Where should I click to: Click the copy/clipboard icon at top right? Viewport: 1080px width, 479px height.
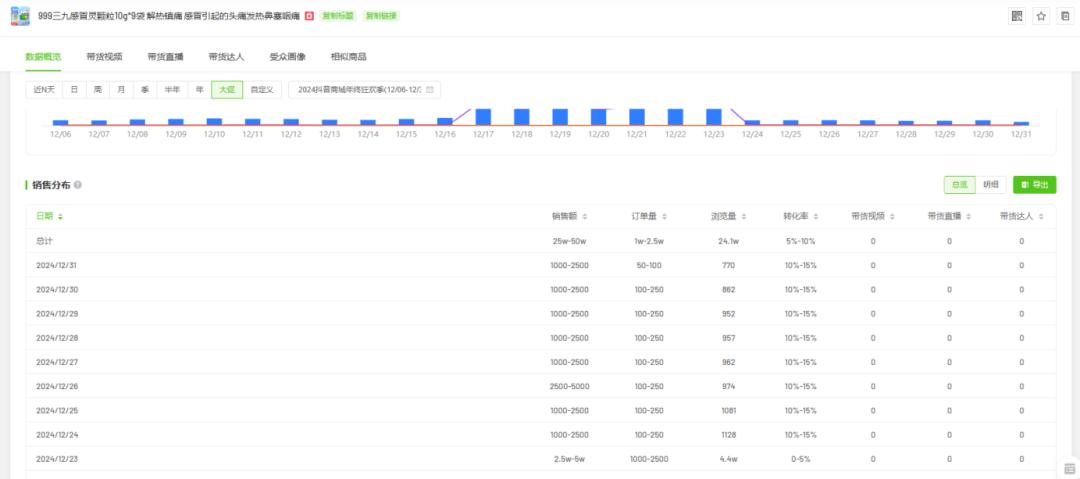[1066, 17]
